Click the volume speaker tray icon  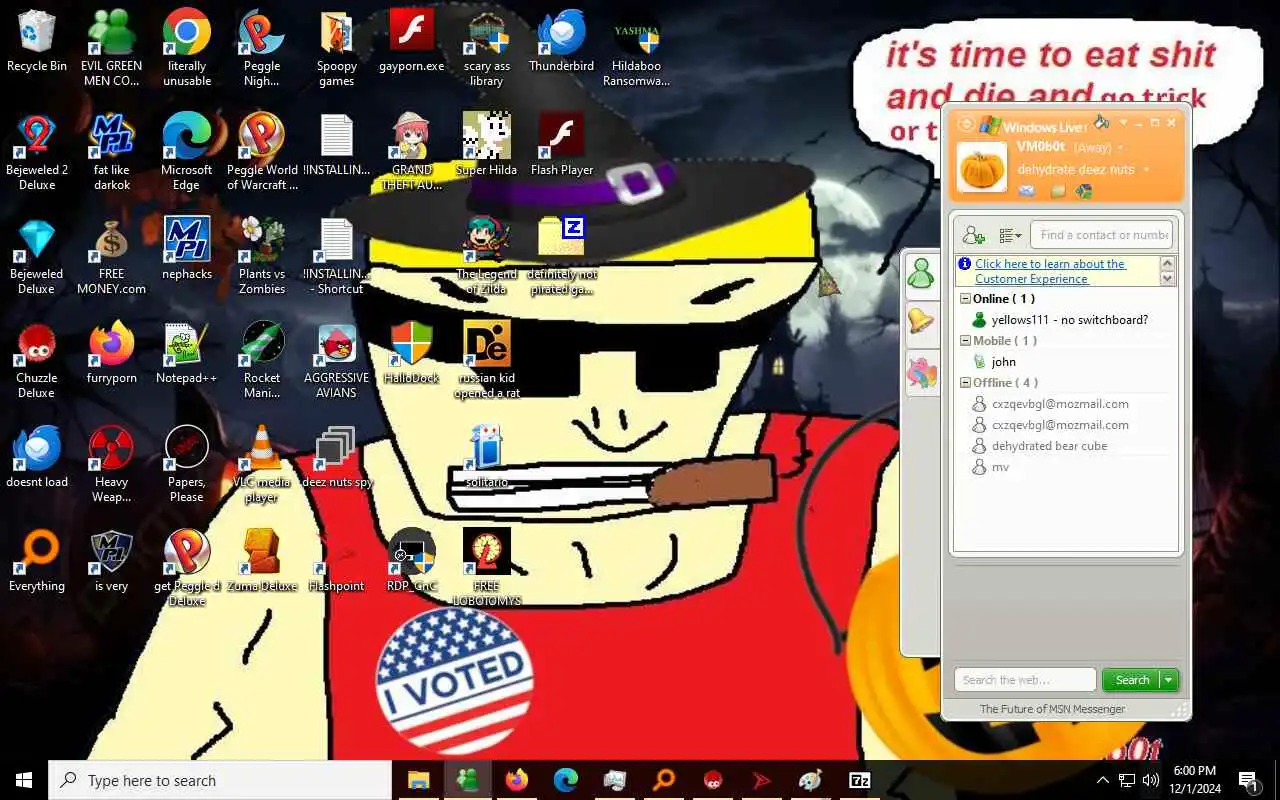(1151, 780)
